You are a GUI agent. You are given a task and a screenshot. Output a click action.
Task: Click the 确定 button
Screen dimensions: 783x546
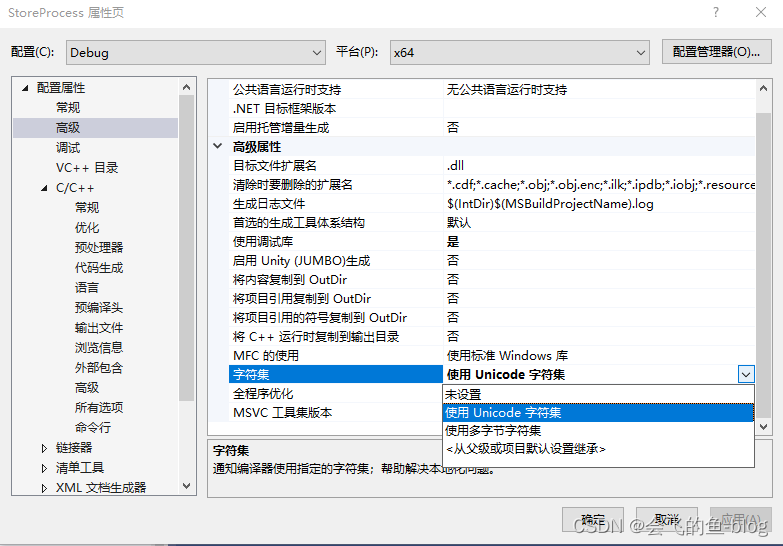click(593, 520)
